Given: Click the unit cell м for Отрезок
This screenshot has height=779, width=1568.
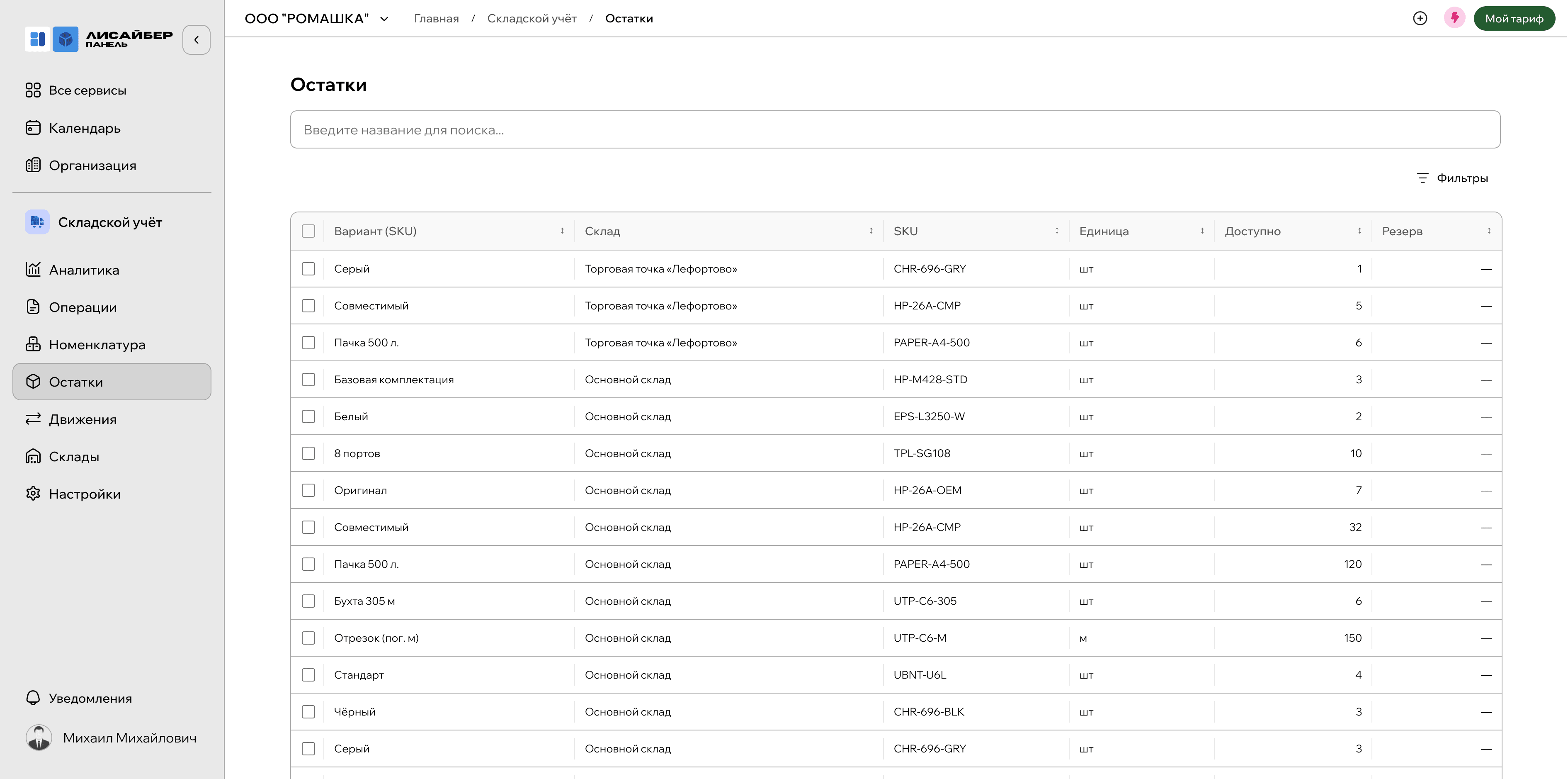Looking at the screenshot, I should coord(1083,638).
